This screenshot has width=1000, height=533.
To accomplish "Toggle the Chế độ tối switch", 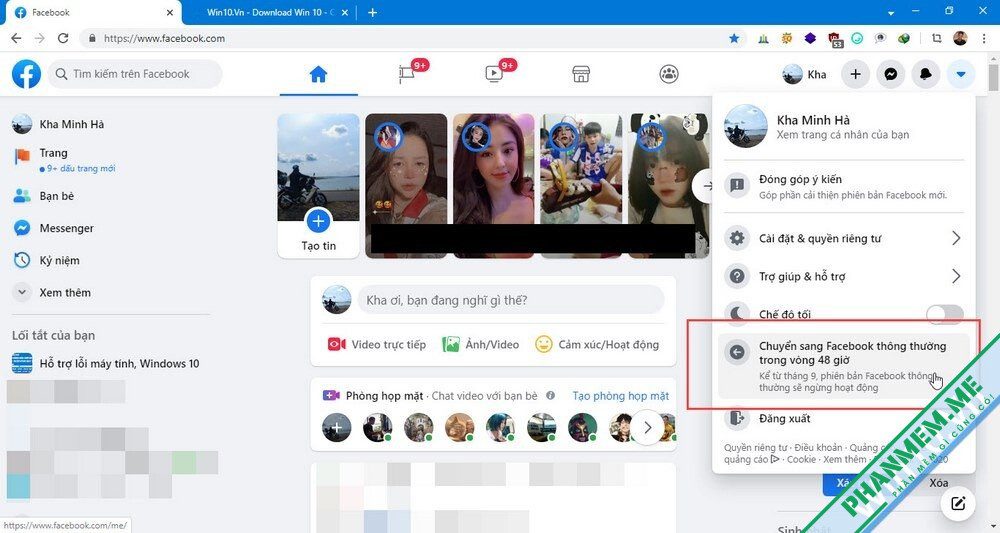I will [945, 314].
